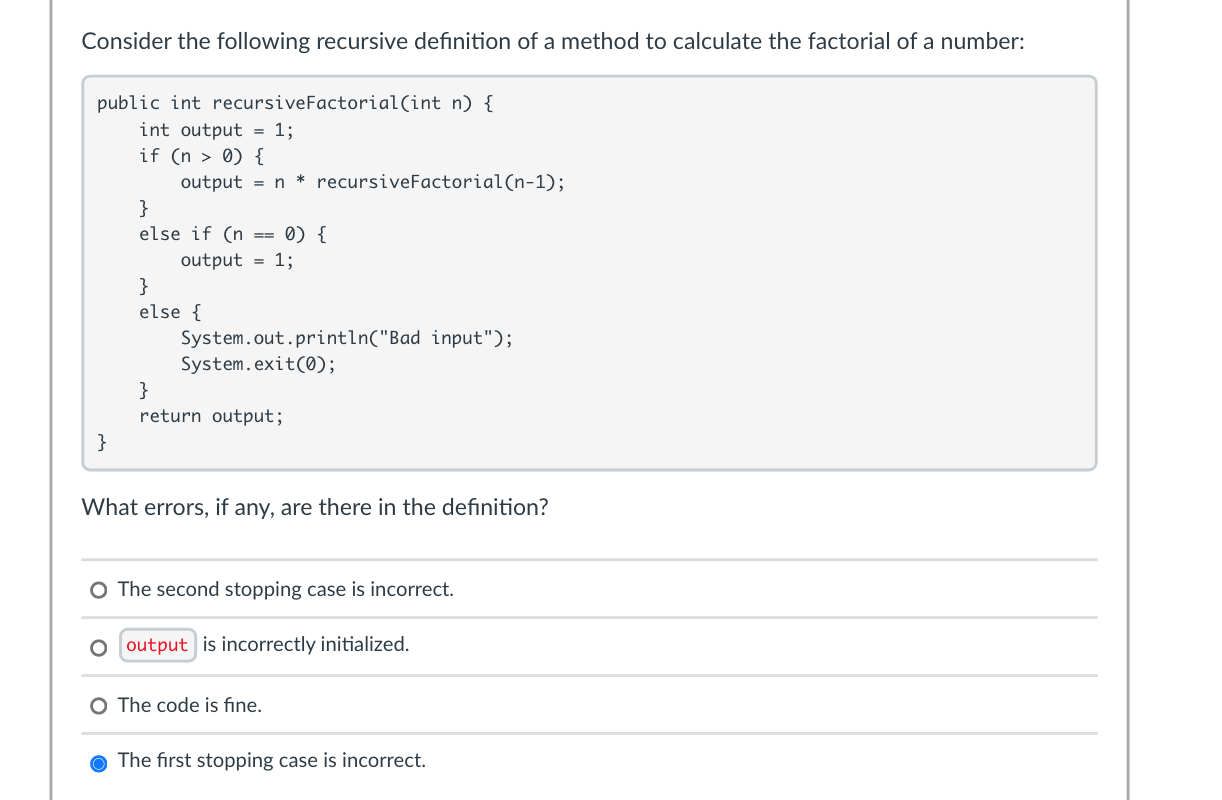Image resolution: width=1222 pixels, height=800 pixels.
Task: Click the 'output = 1;' line inside else-if block
Action: click(238, 259)
